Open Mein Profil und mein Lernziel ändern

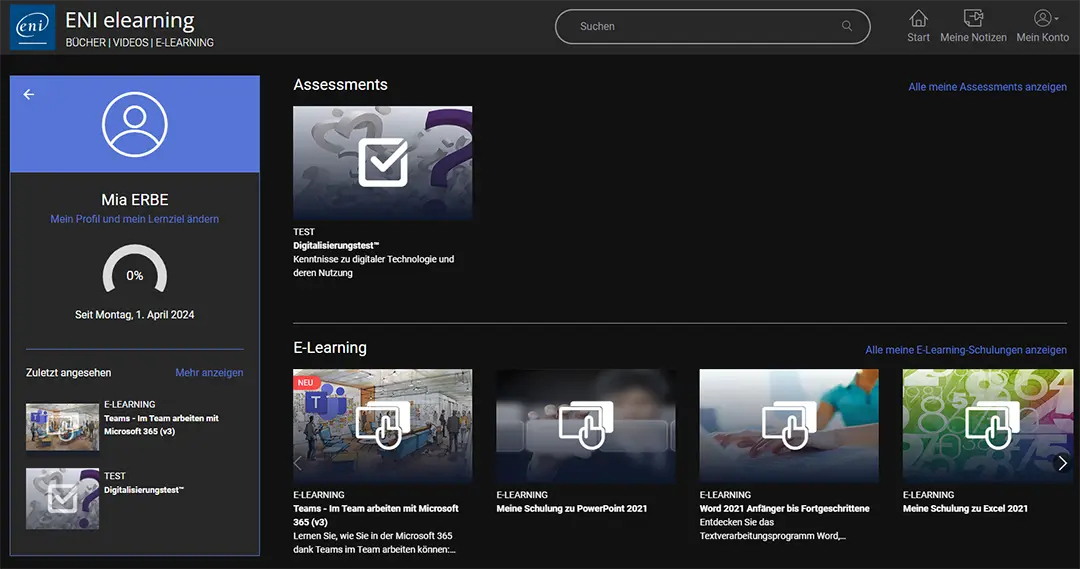134,219
